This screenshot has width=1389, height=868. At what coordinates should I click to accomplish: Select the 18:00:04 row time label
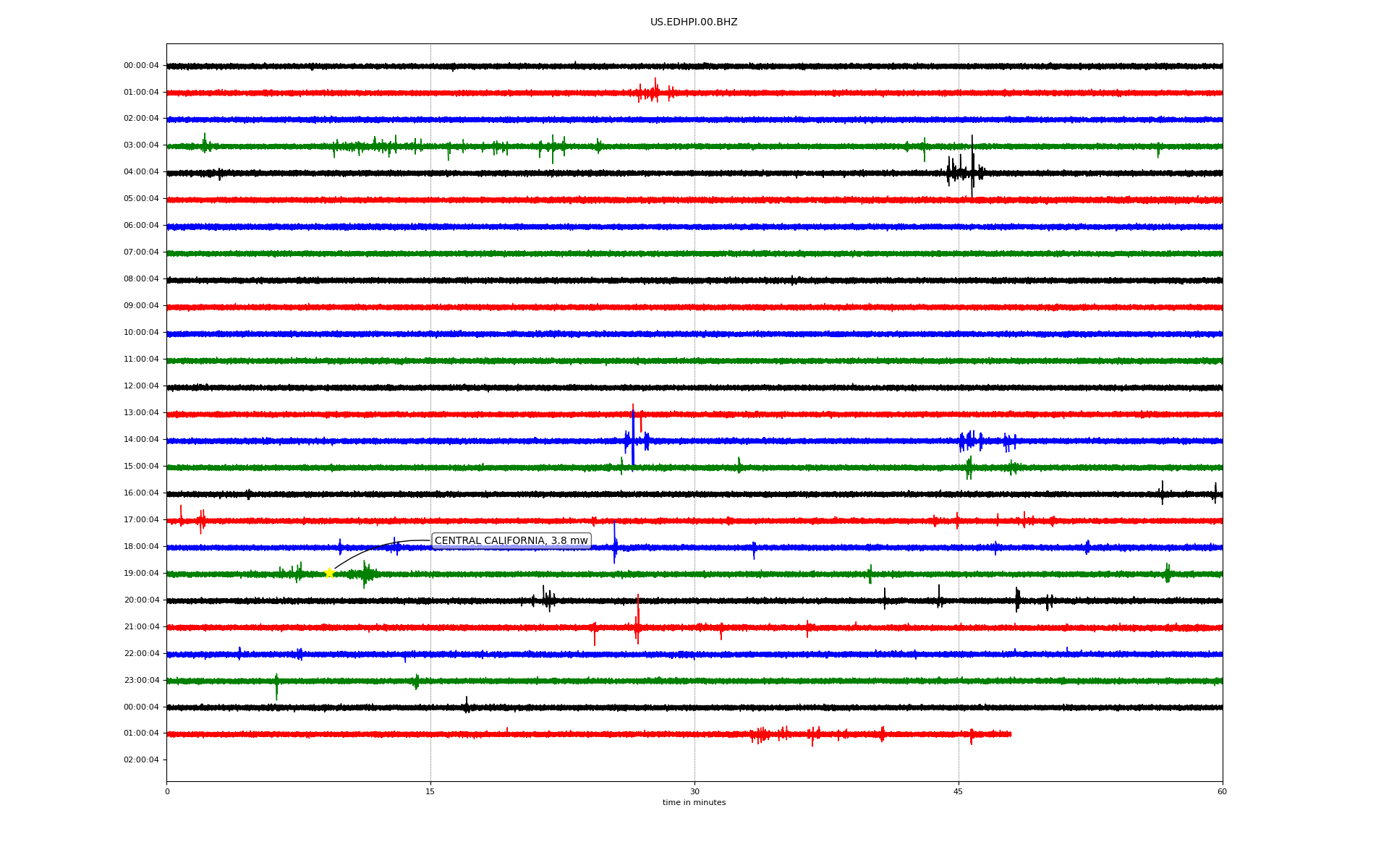click(x=141, y=547)
